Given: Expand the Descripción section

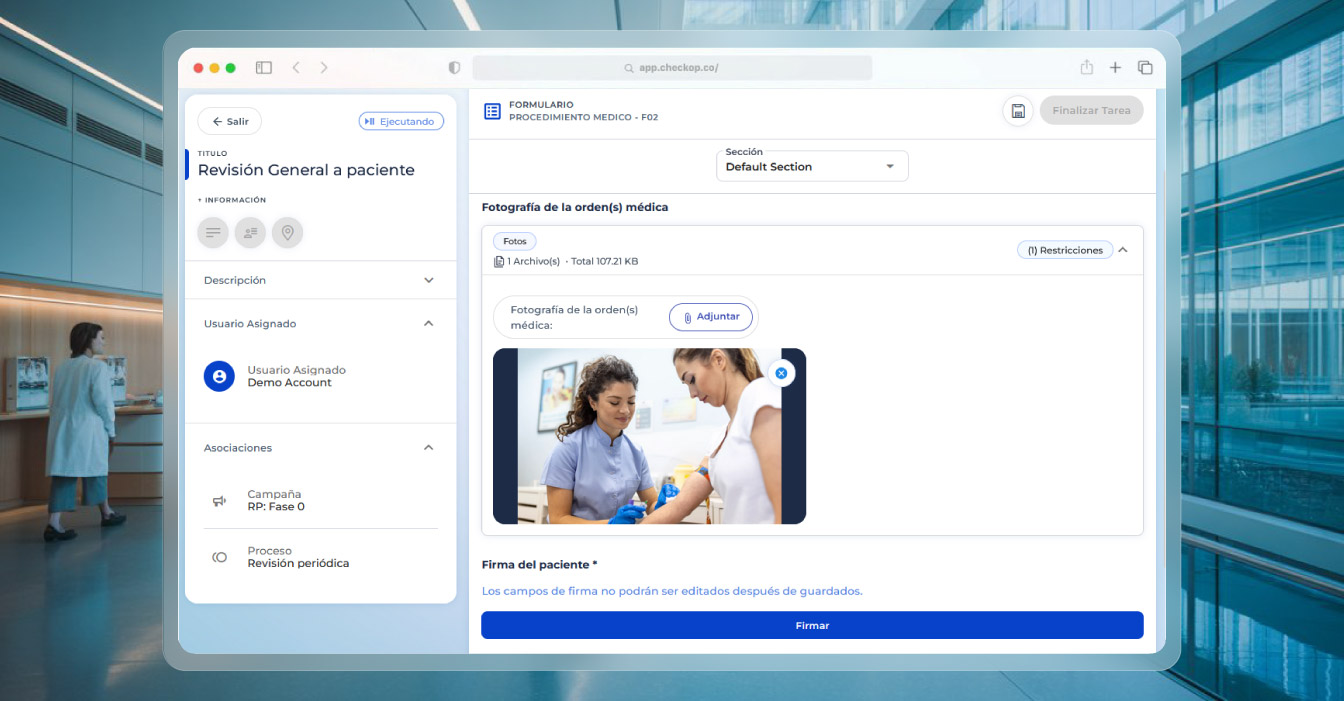Looking at the screenshot, I should pyautogui.click(x=428, y=280).
